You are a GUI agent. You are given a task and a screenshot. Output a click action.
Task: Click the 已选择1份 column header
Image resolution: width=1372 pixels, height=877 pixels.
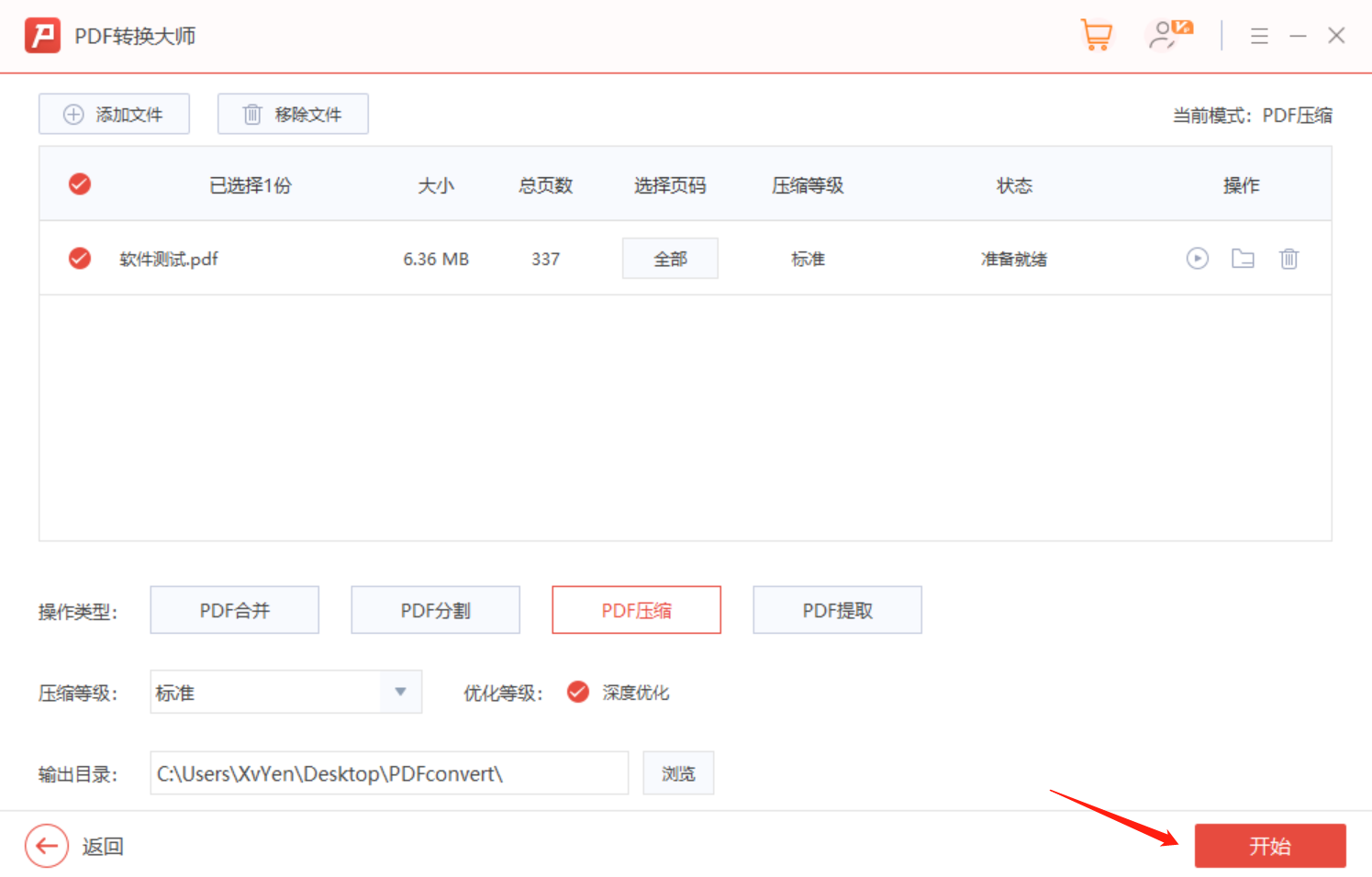(250, 185)
